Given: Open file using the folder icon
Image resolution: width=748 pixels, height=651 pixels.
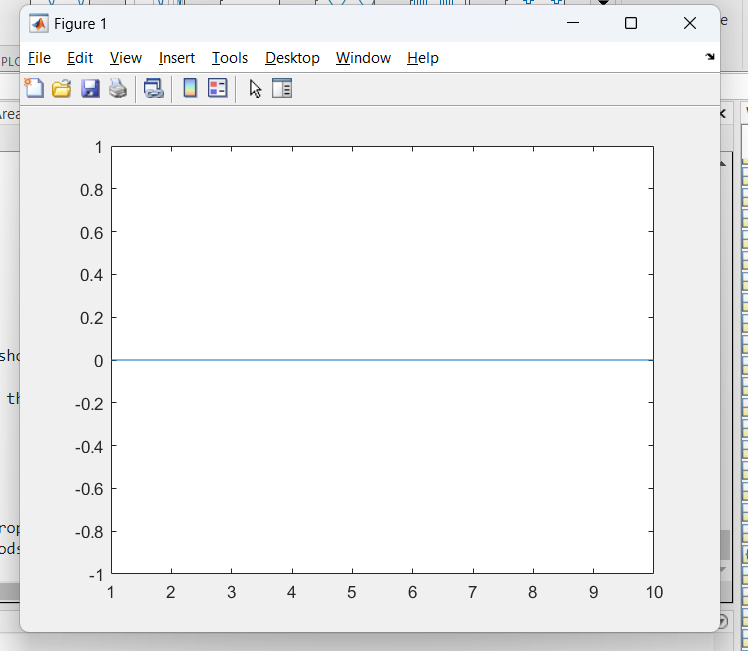Looking at the screenshot, I should click(x=62, y=89).
